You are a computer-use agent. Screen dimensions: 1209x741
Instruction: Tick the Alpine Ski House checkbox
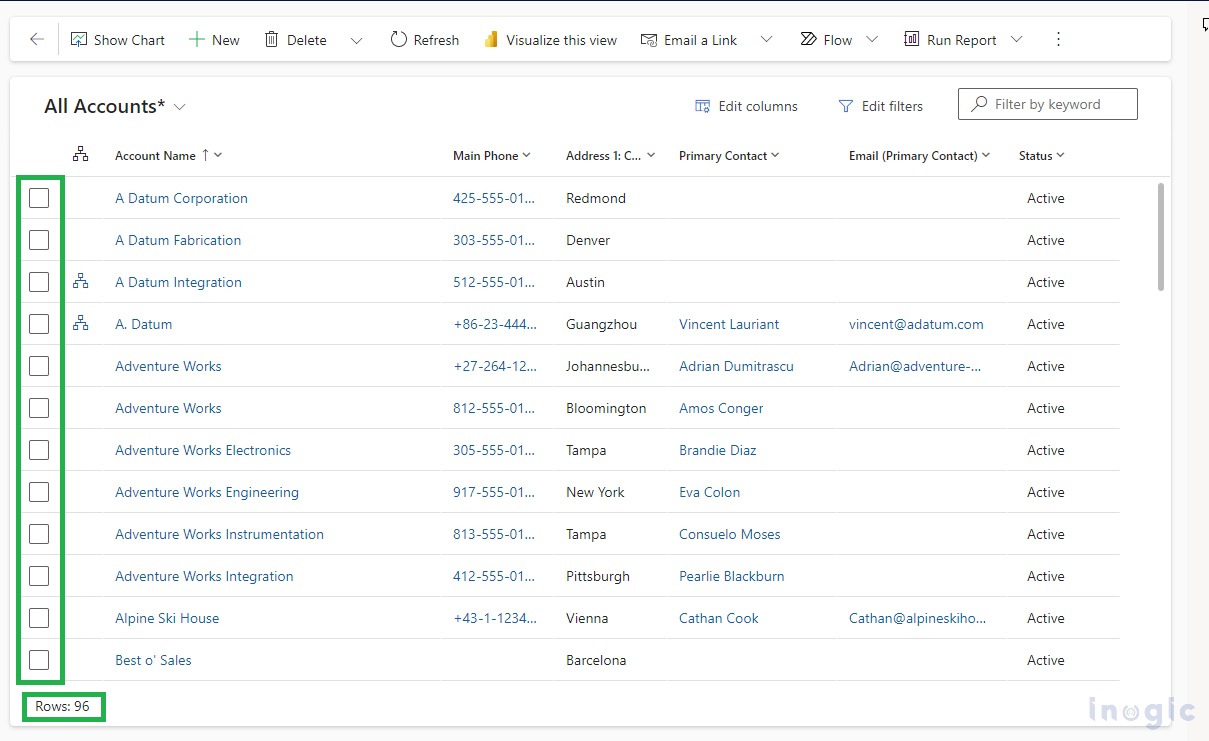coord(39,618)
